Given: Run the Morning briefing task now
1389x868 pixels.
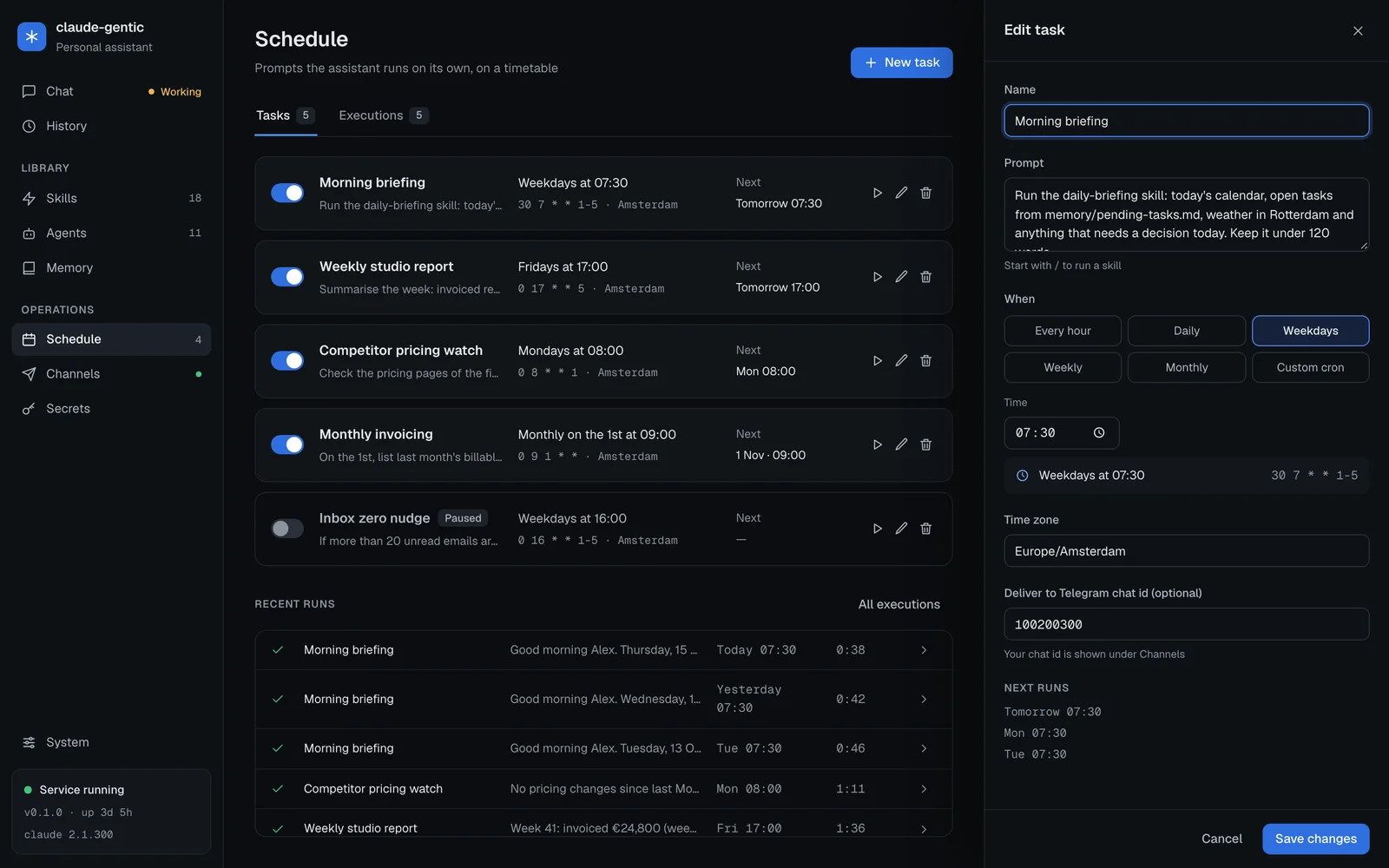Looking at the screenshot, I should tap(877, 193).
